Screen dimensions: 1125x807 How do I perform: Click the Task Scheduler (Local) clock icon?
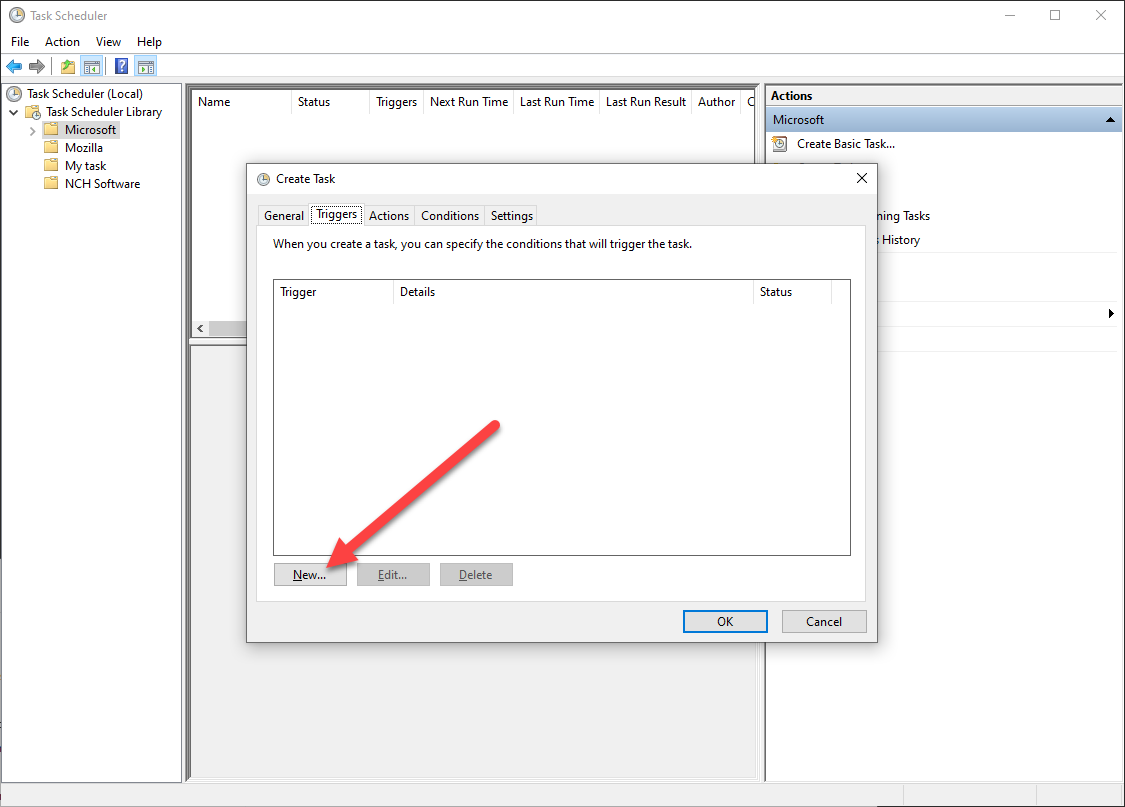click(x=14, y=94)
